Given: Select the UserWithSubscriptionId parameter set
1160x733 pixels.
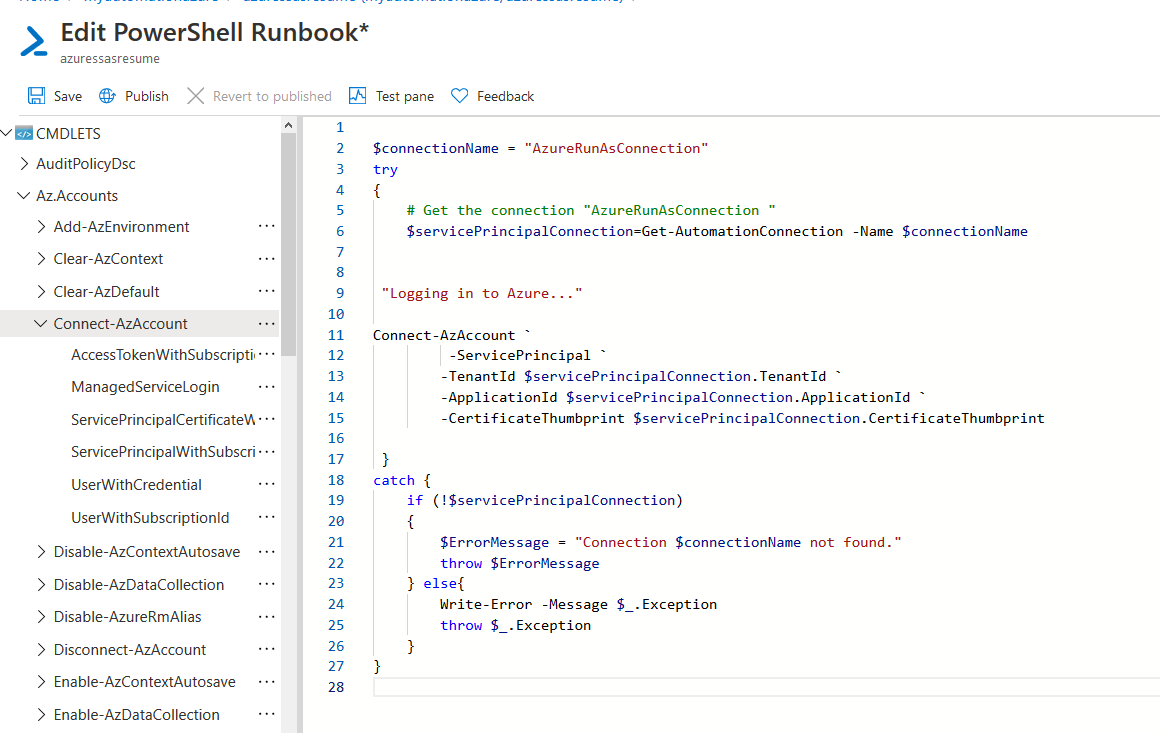Looking at the screenshot, I should pyautogui.click(x=150, y=518).
